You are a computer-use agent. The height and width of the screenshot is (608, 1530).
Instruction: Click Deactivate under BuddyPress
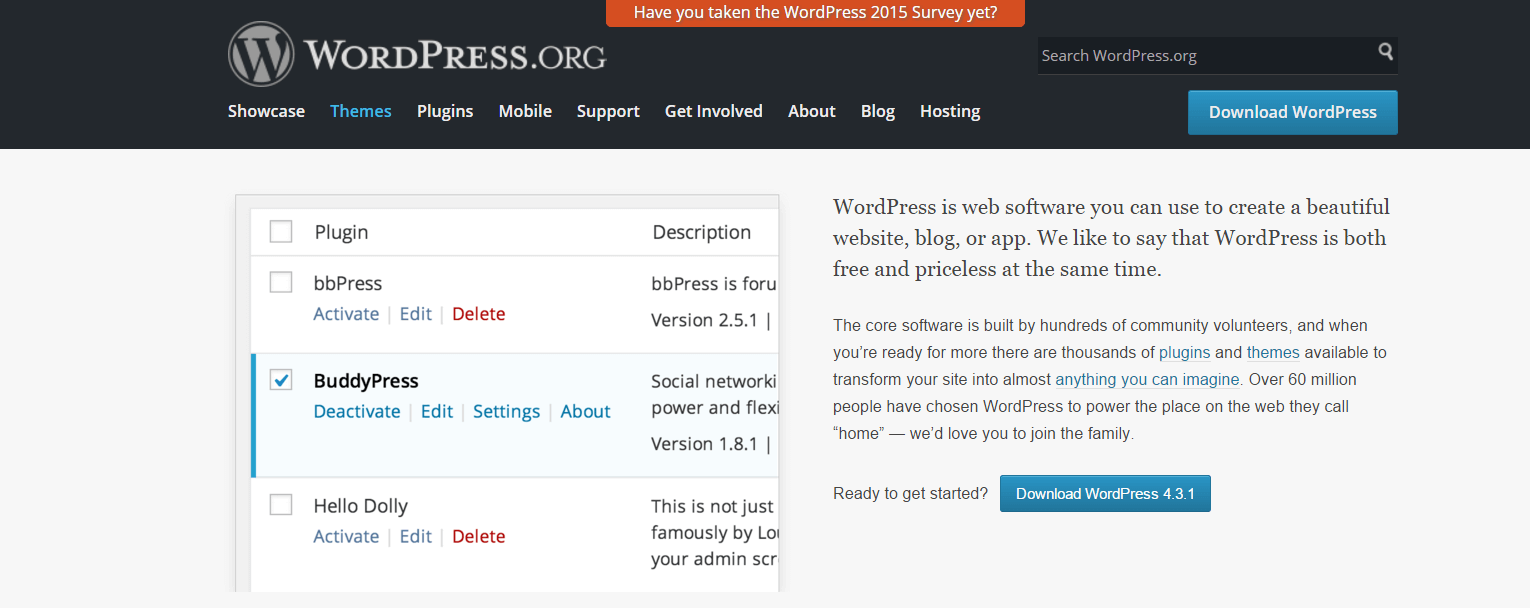[357, 411]
